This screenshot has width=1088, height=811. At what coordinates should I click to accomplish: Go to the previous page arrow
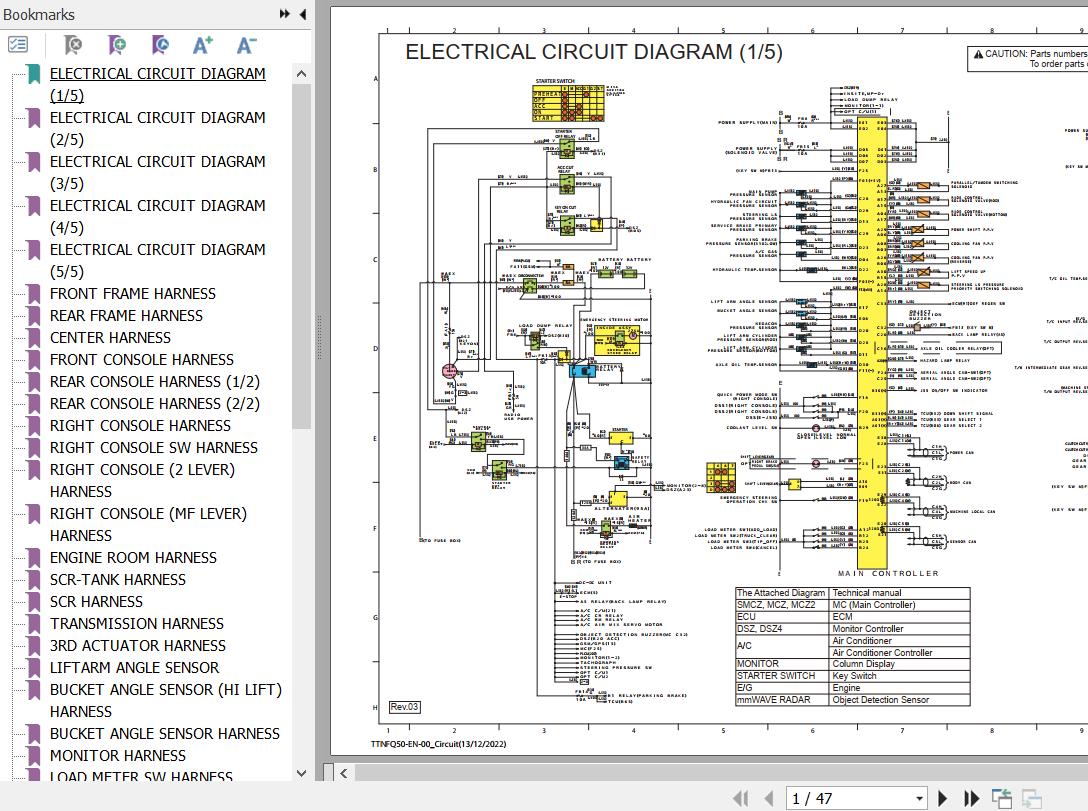769,799
